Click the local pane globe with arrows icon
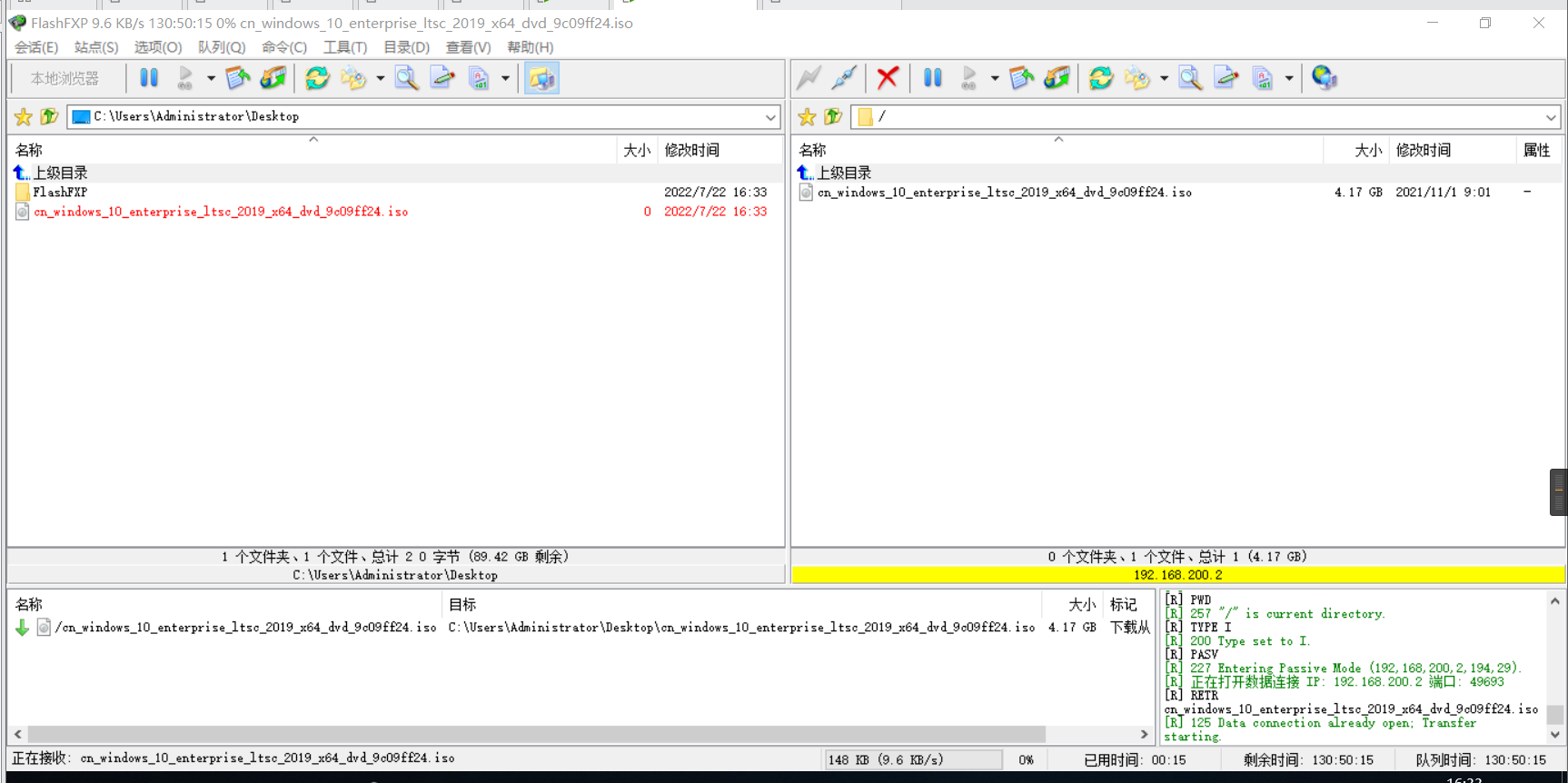The image size is (1568, 783). [x=273, y=78]
